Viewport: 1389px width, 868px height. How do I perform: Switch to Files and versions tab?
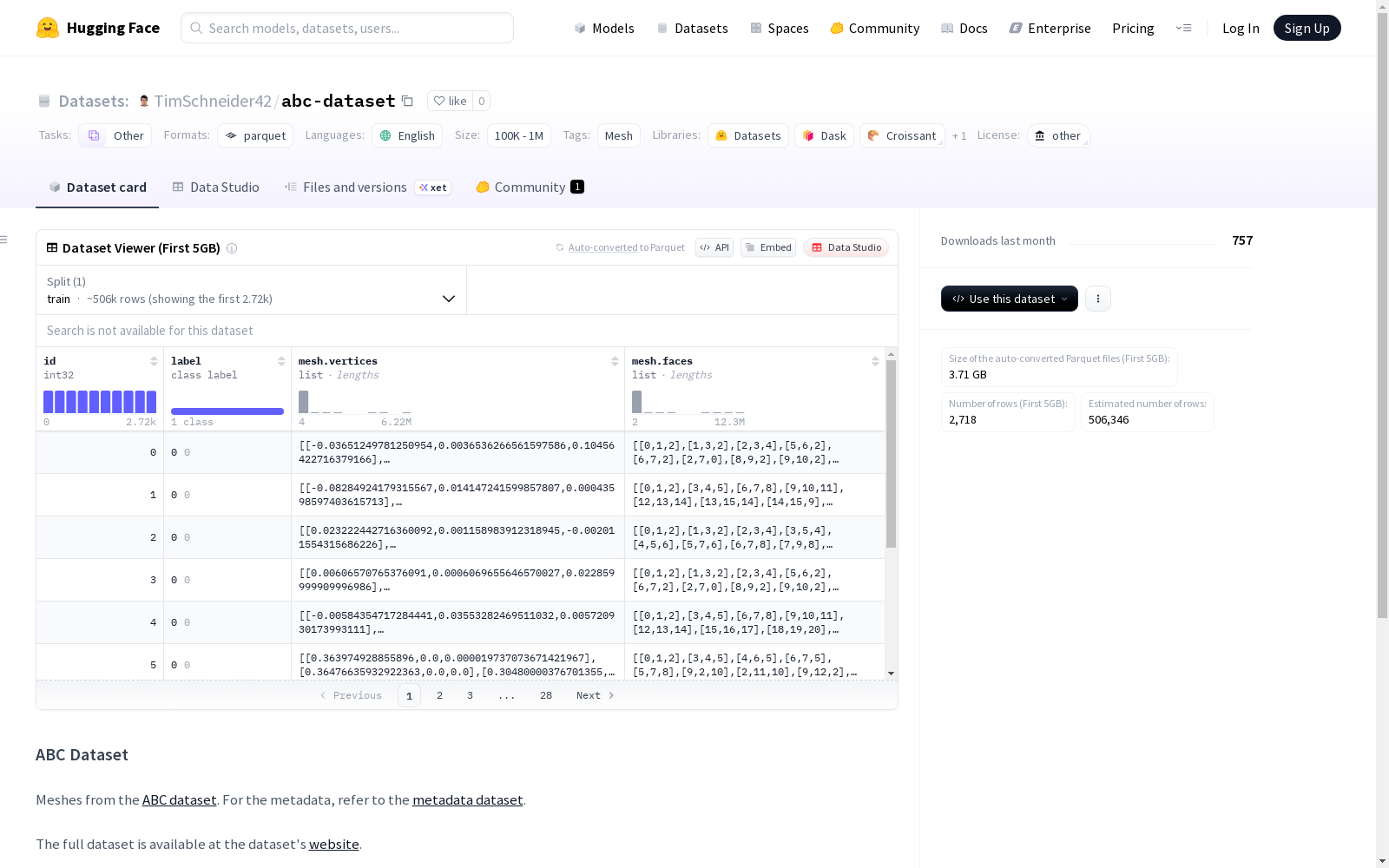pyautogui.click(x=367, y=187)
